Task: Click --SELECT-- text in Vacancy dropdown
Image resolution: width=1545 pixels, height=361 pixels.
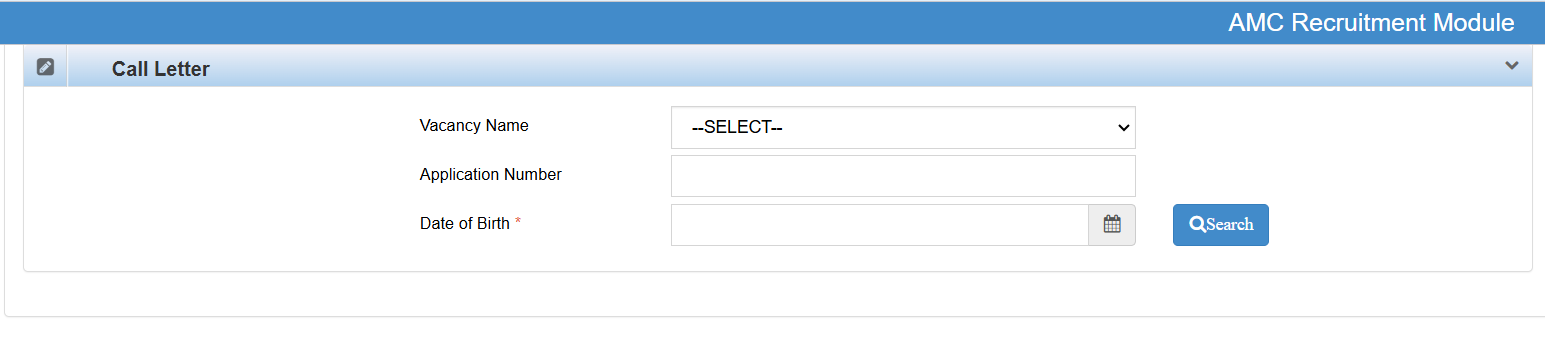Action: tap(737, 128)
